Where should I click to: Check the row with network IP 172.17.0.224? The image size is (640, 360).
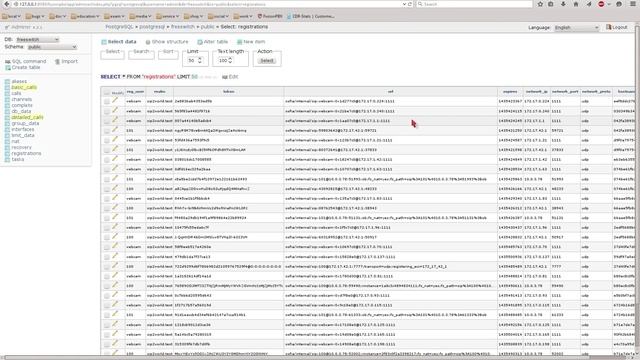[x=107, y=101]
